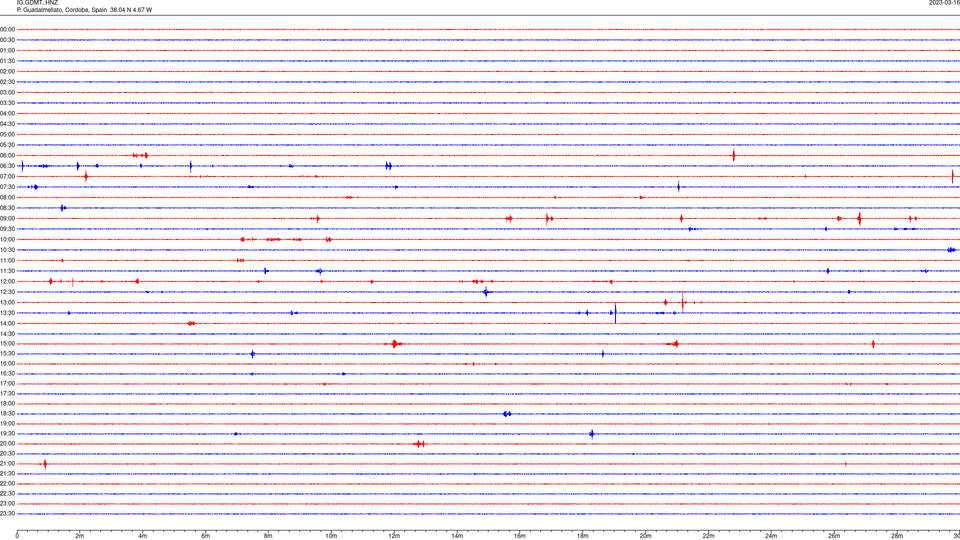960x540 pixels.
Task: Click the 15:00 time label
Action: click(x=7, y=344)
